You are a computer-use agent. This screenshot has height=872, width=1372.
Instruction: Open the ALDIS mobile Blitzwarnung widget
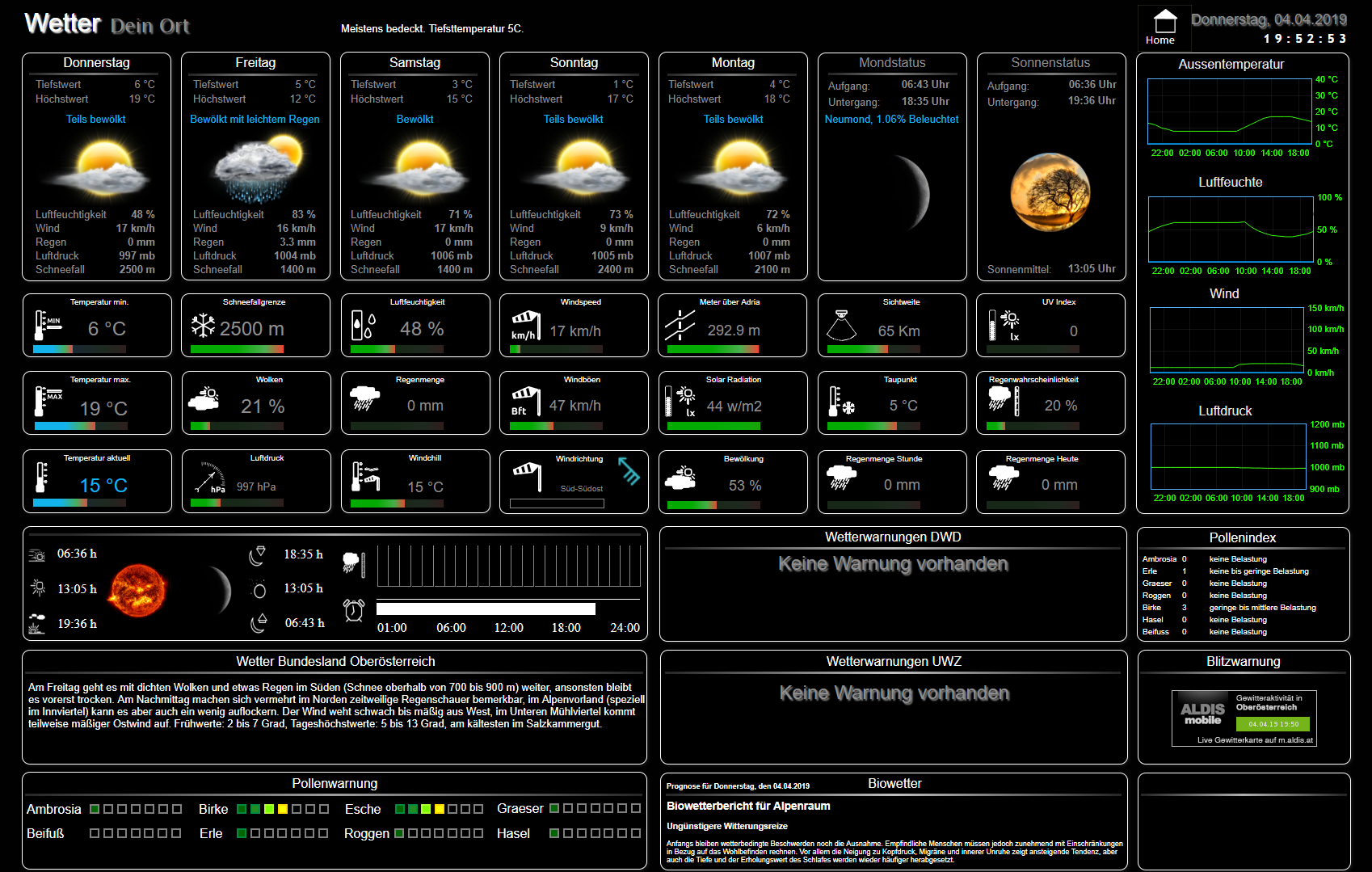[x=1244, y=718]
